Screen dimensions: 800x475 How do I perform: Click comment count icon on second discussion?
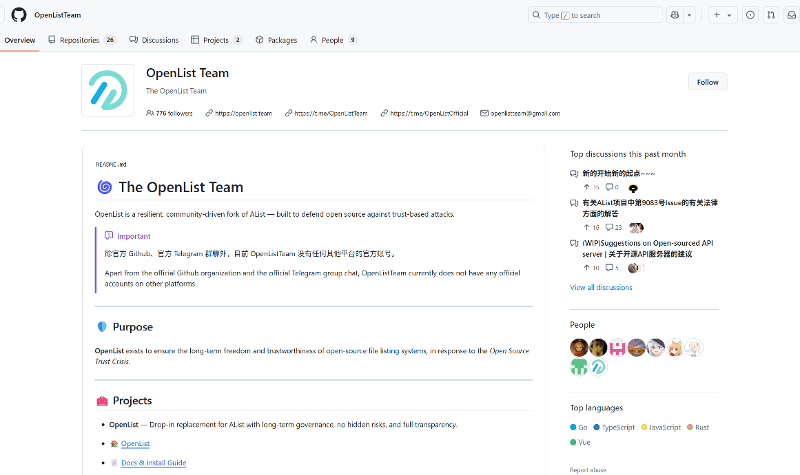point(609,228)
